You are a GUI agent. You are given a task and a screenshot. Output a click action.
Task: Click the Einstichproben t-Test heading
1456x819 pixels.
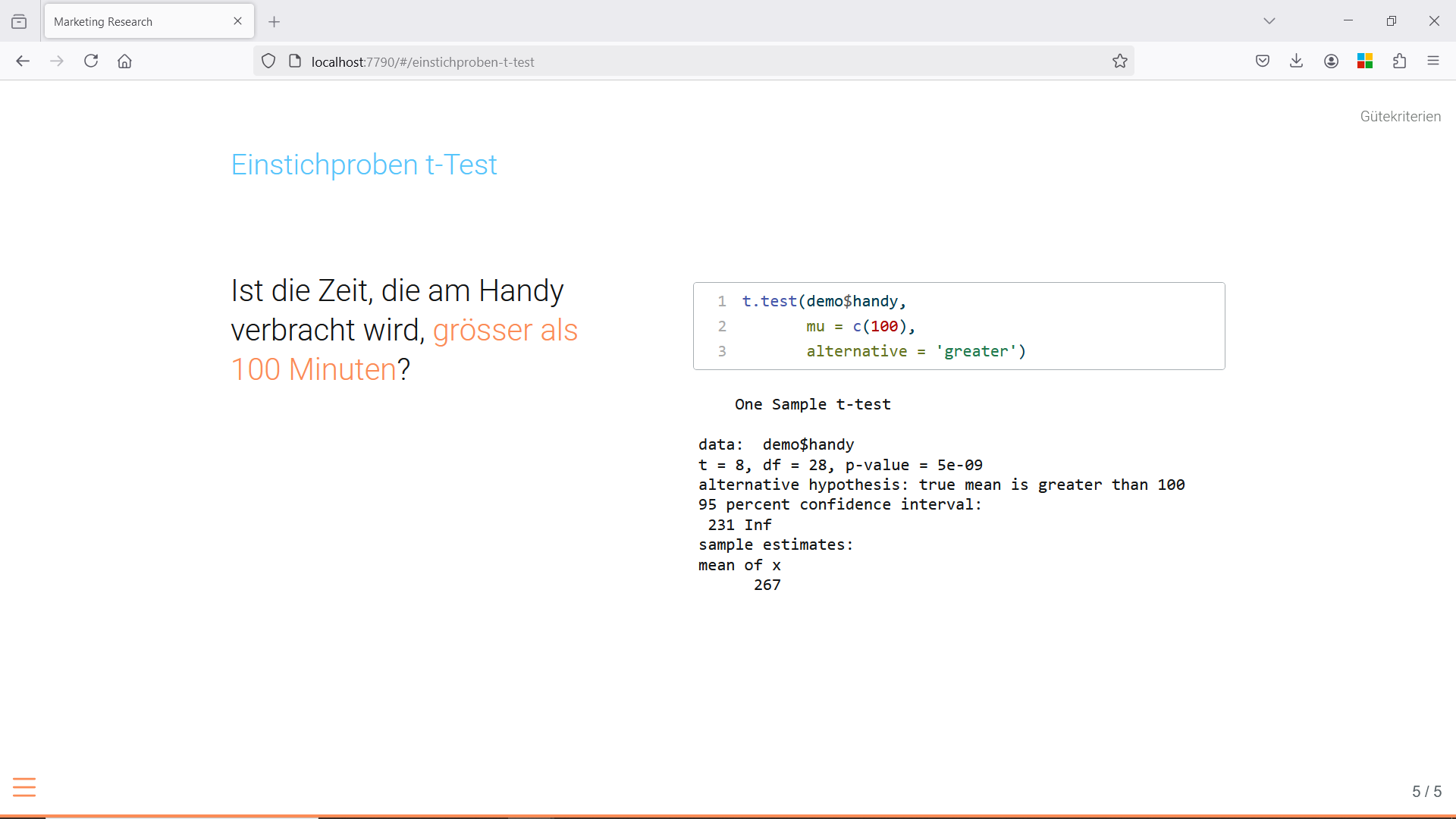click(364, 165)
